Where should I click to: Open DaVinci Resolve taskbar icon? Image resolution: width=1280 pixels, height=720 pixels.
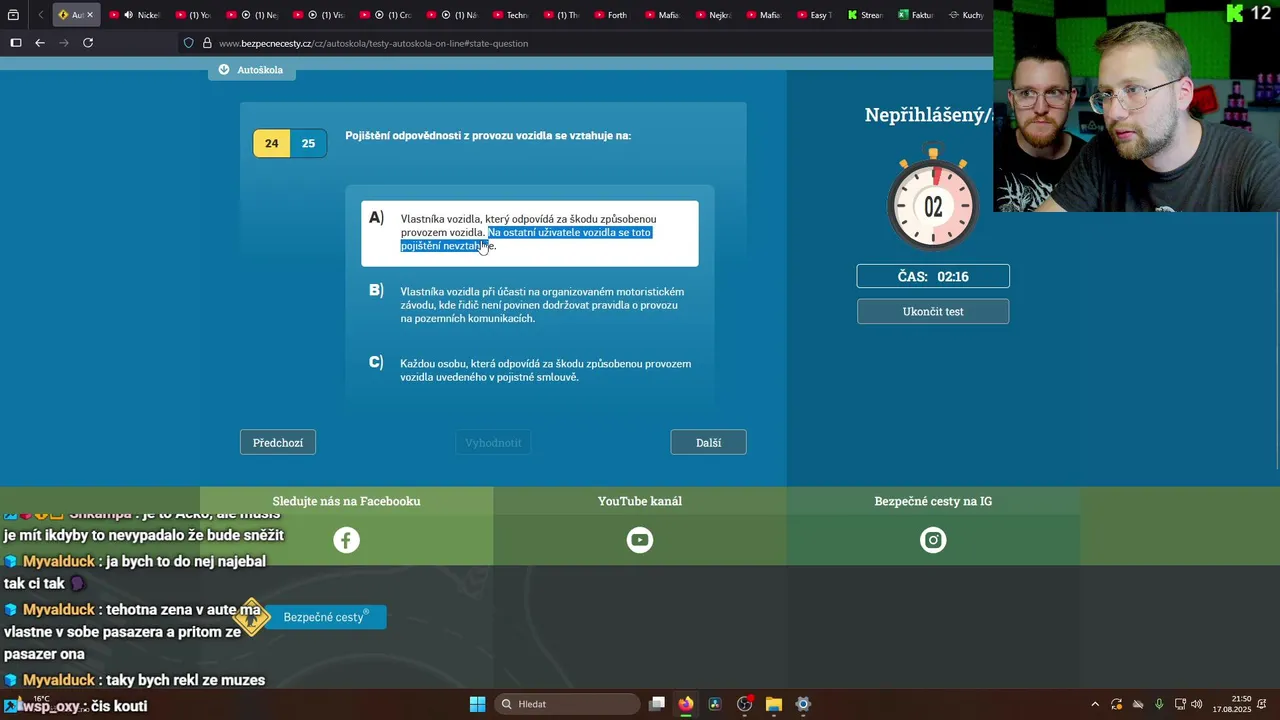[x=715, y=704]
